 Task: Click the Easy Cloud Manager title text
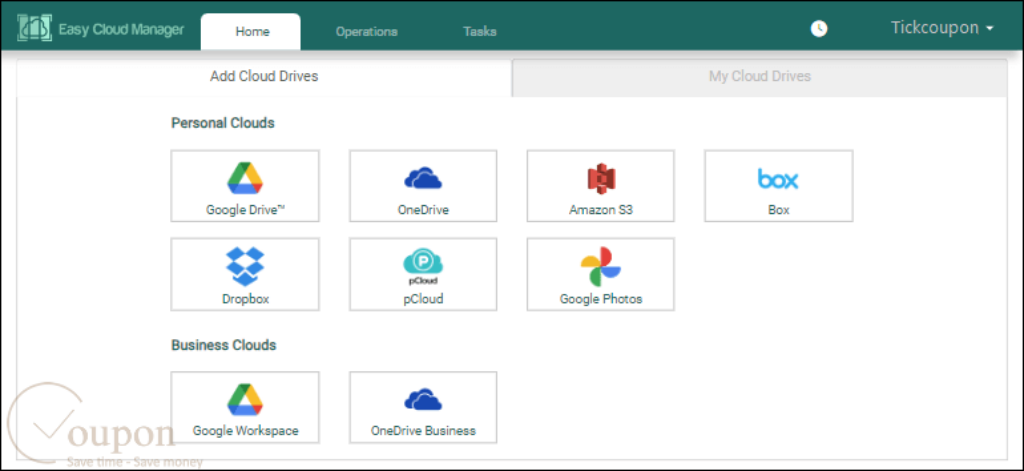tap(121, 30)
